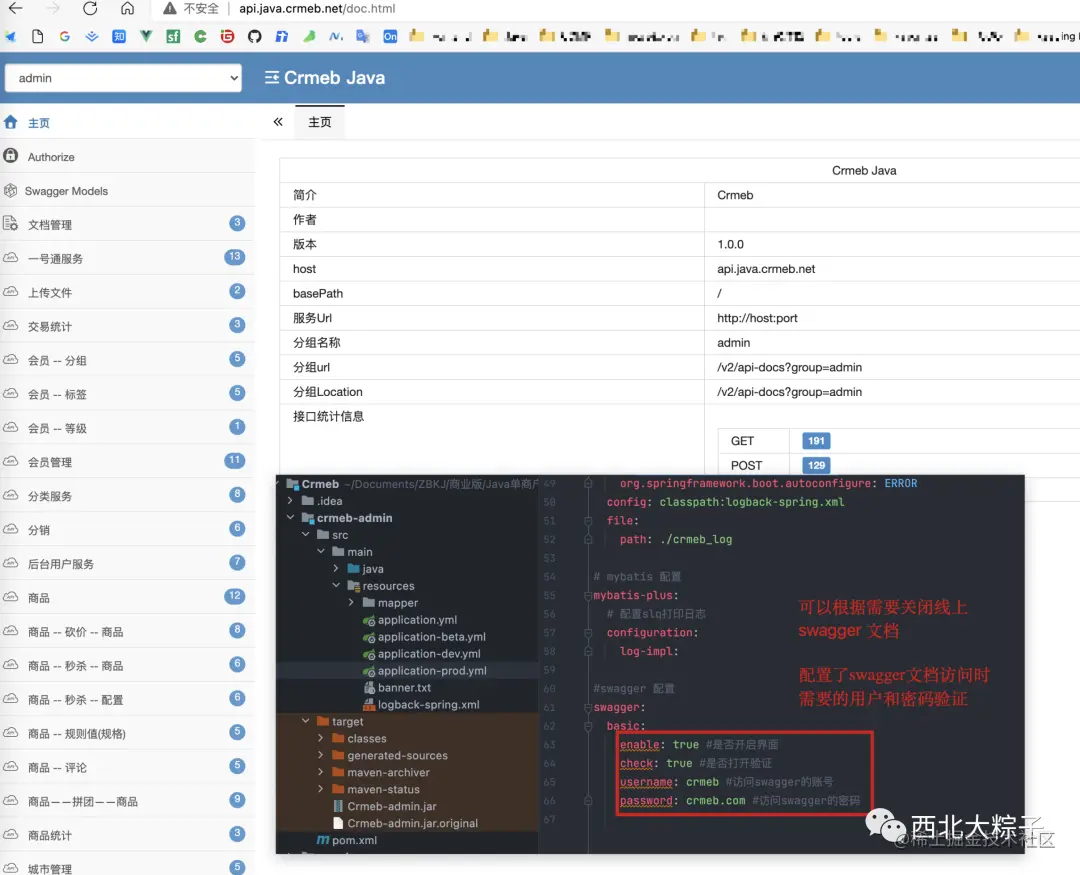
Task: Expand the mapper folder in IDE tree
Action: click(x=351, y=602)
